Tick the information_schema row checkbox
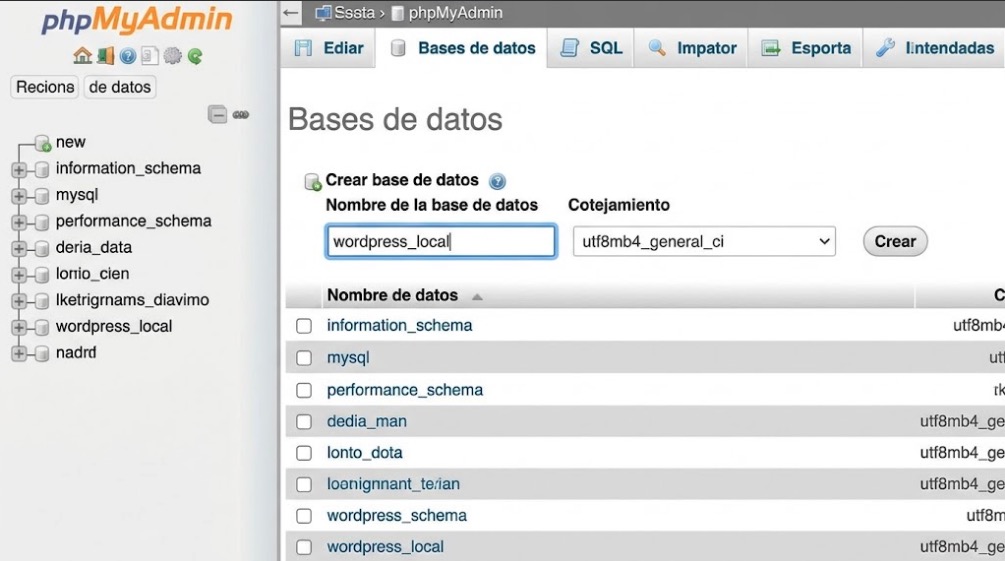Image resolution: width=1005 pixels, height=561 pixels. coord(304,326)
